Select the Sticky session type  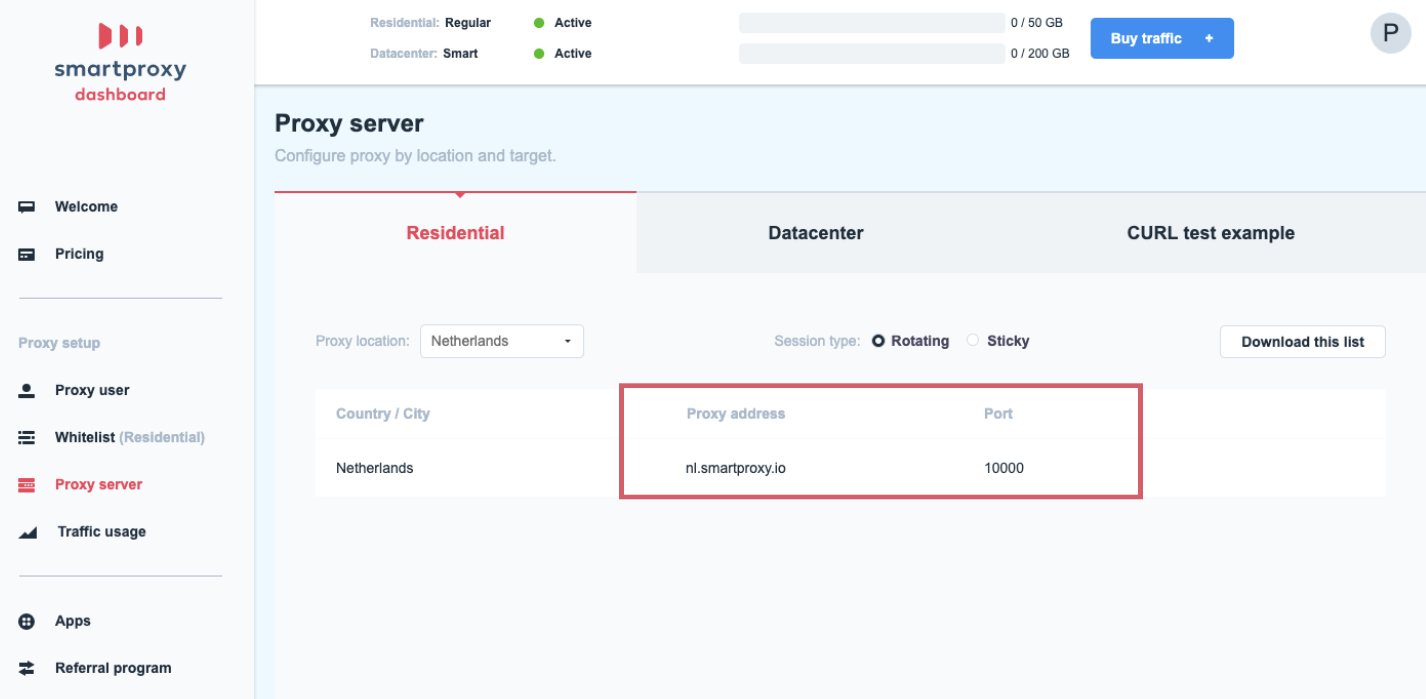[998, 341]
